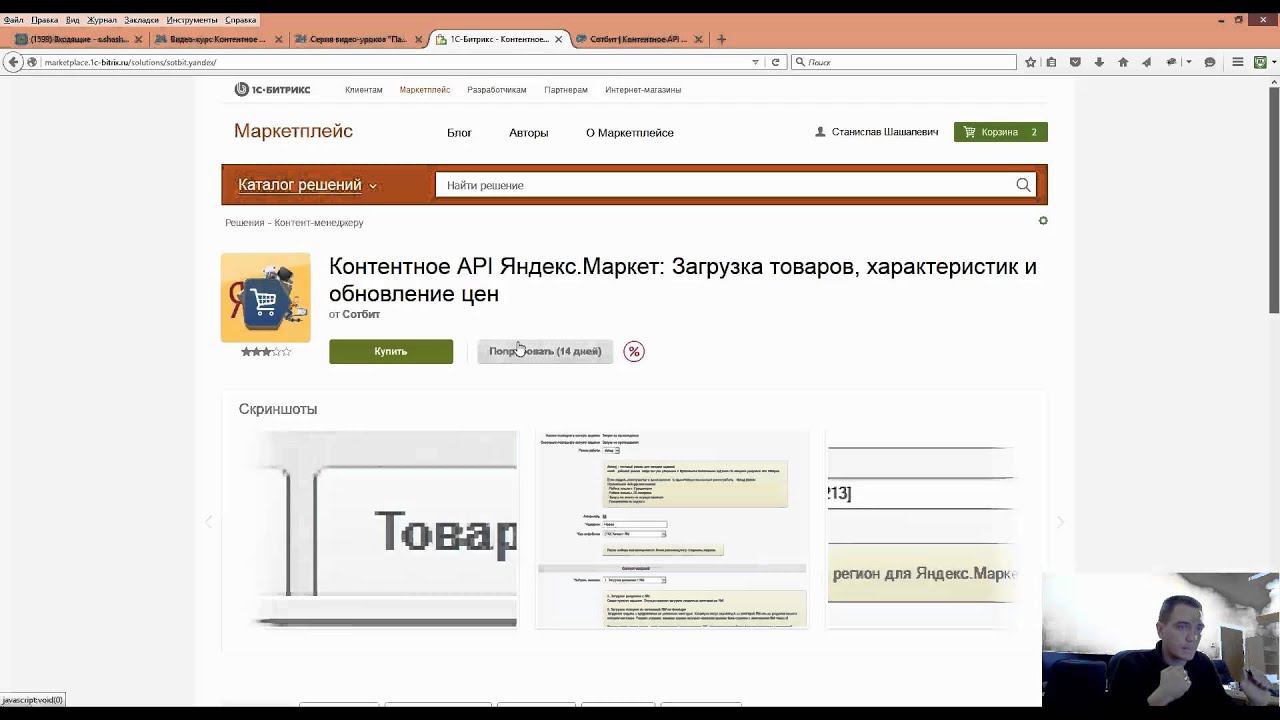Viewport: 1280px width, 720px height.
Task: Show next screenshot in carousel
Action: click(x=1060, y=521)
